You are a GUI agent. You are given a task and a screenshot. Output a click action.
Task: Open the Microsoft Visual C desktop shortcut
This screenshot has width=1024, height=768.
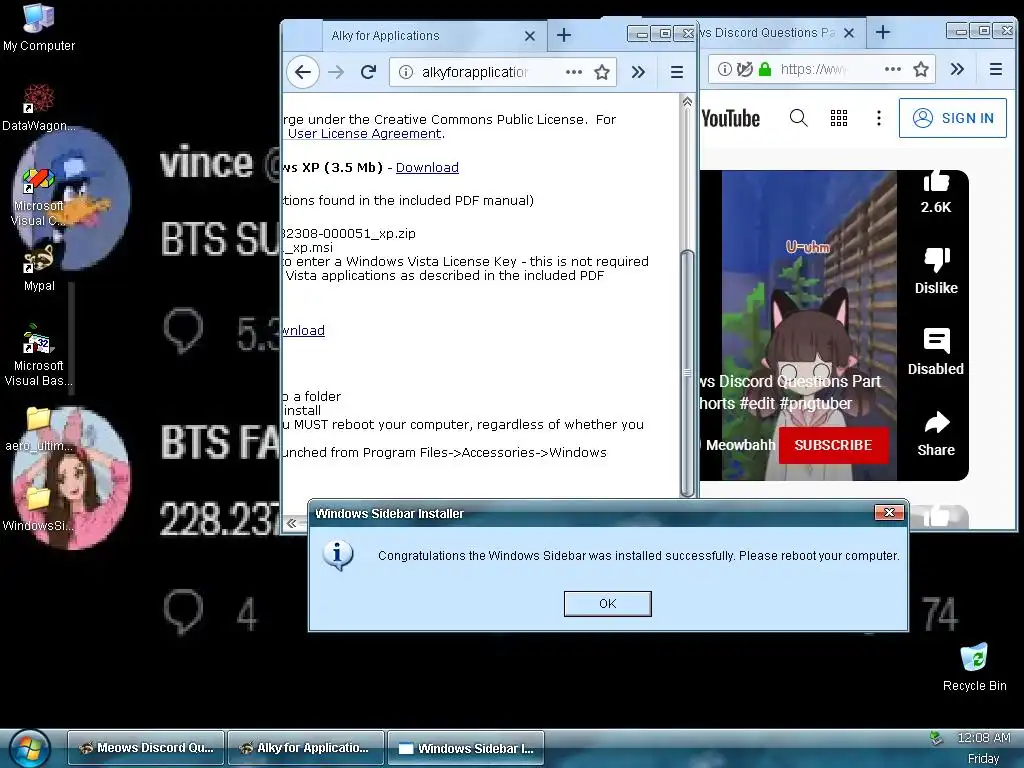pos(39,197)
